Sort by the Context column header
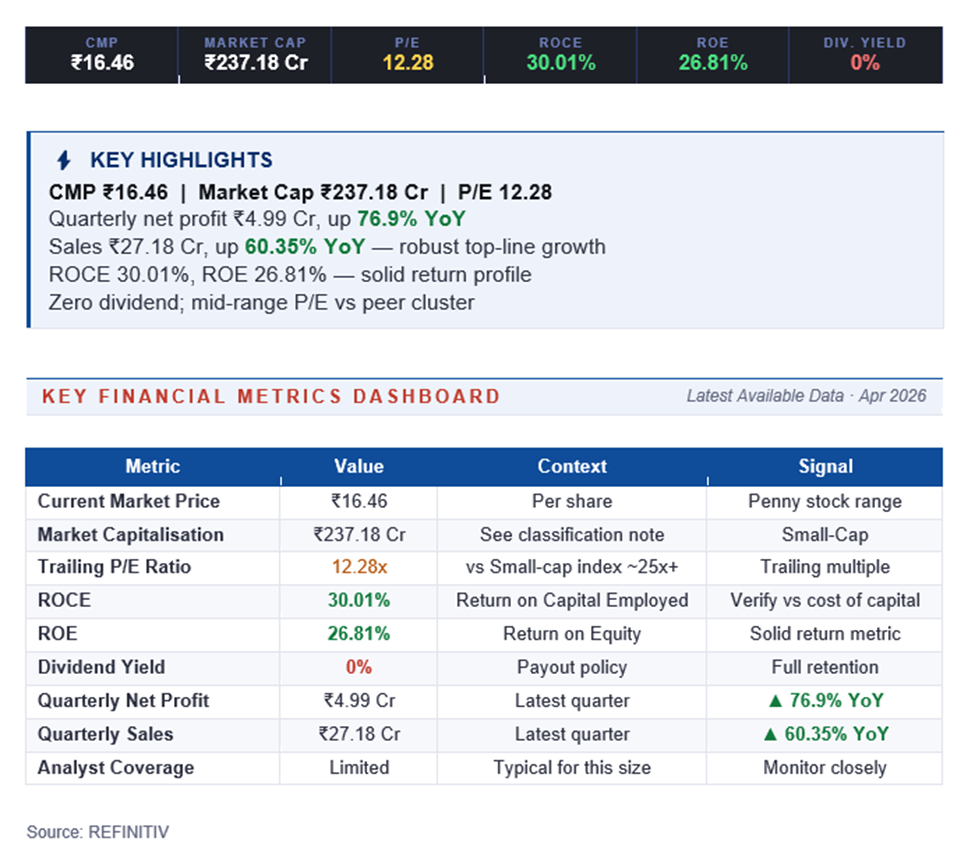The image size is (975, 852). click(x=572, y=466)
